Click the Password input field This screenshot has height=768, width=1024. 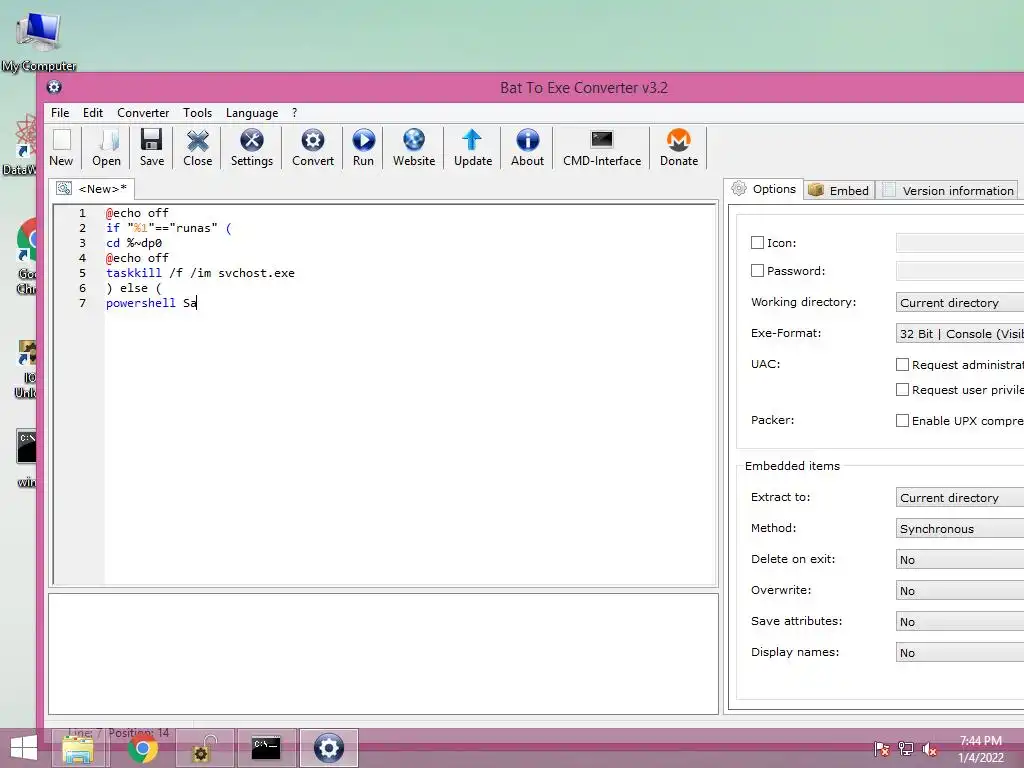(960, 270)
